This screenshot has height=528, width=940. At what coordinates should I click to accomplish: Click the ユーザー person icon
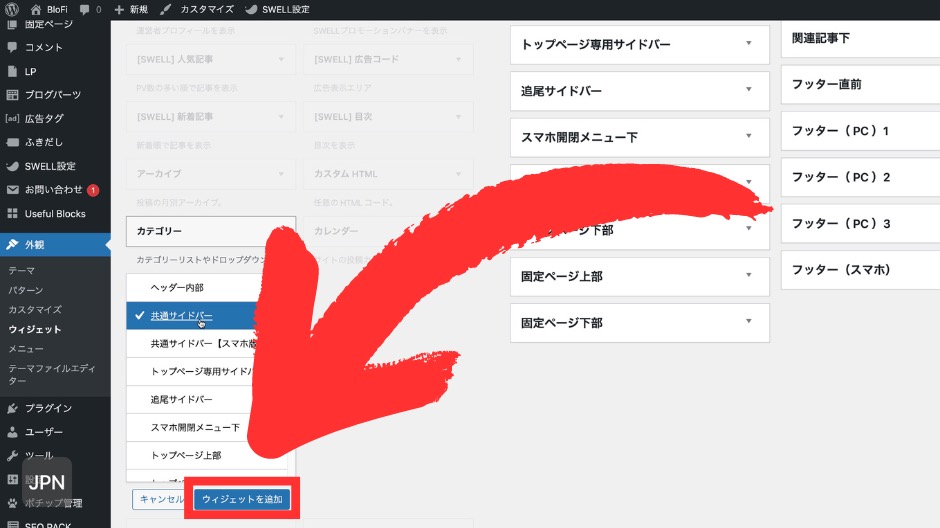(12, 432)
